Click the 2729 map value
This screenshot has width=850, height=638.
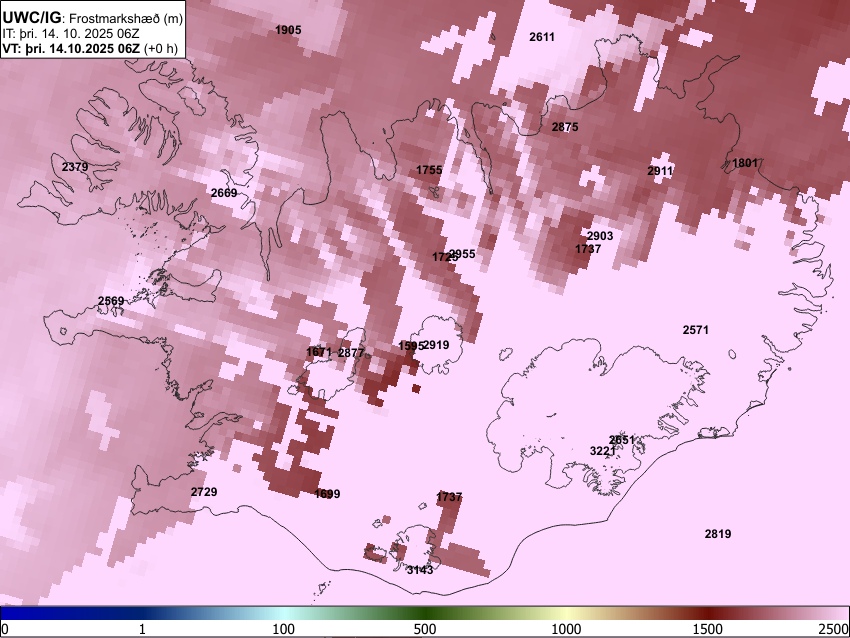(x=204, y=492)
